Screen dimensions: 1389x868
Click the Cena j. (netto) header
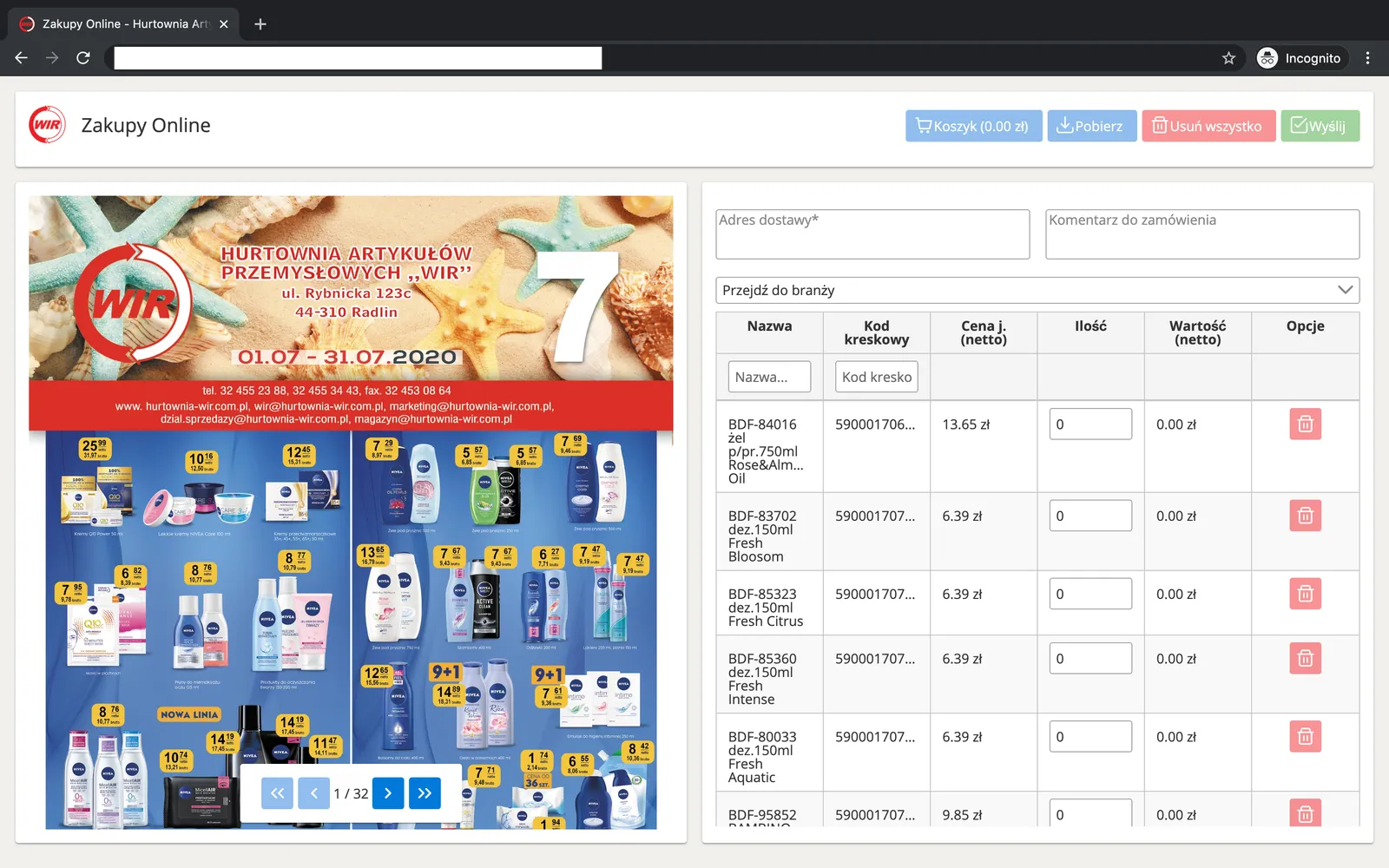click(984, 333)
